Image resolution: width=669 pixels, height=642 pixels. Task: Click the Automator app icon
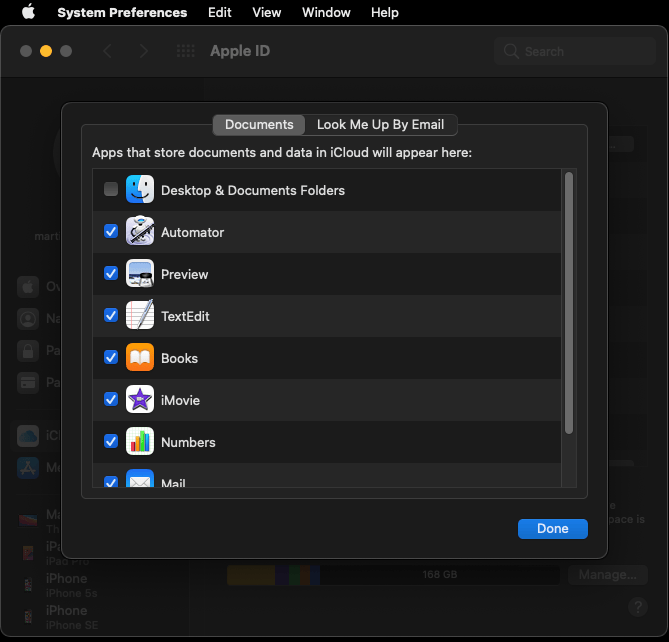pyautogui.click(x=140, y=231)
